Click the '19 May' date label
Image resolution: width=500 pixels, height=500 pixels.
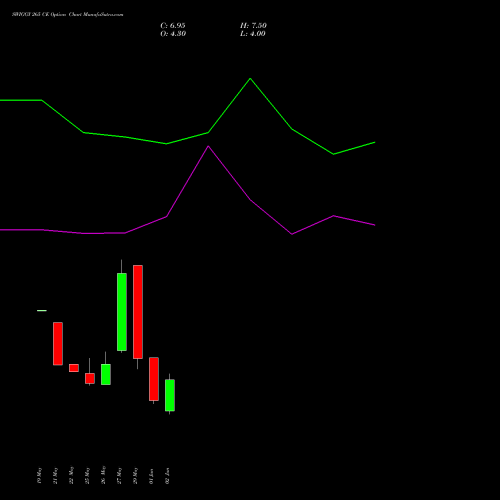coord(39,476)
